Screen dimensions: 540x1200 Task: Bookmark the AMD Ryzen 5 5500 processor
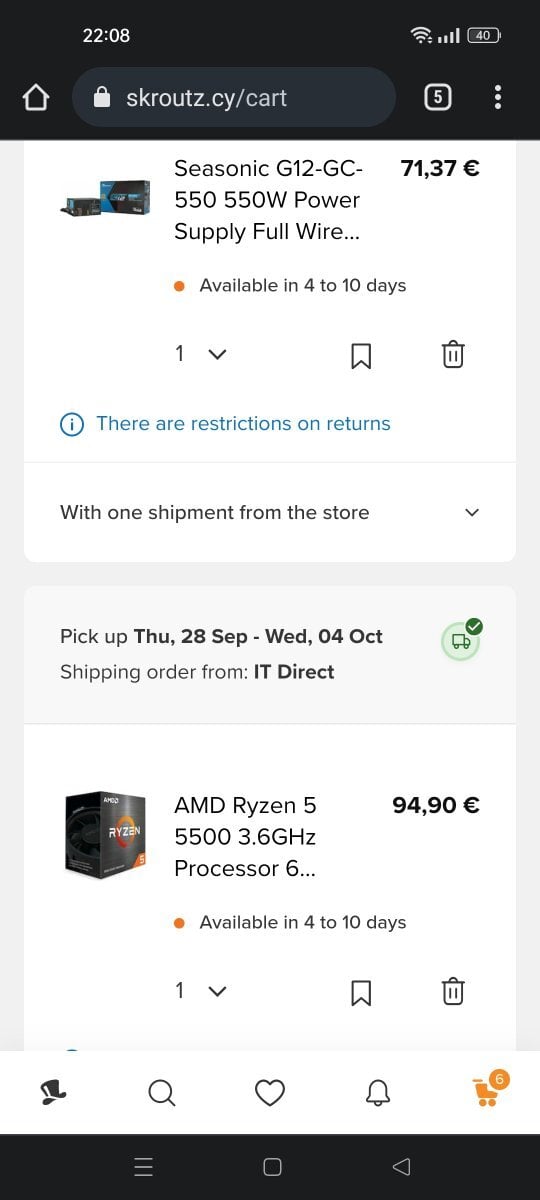(361, 992)
